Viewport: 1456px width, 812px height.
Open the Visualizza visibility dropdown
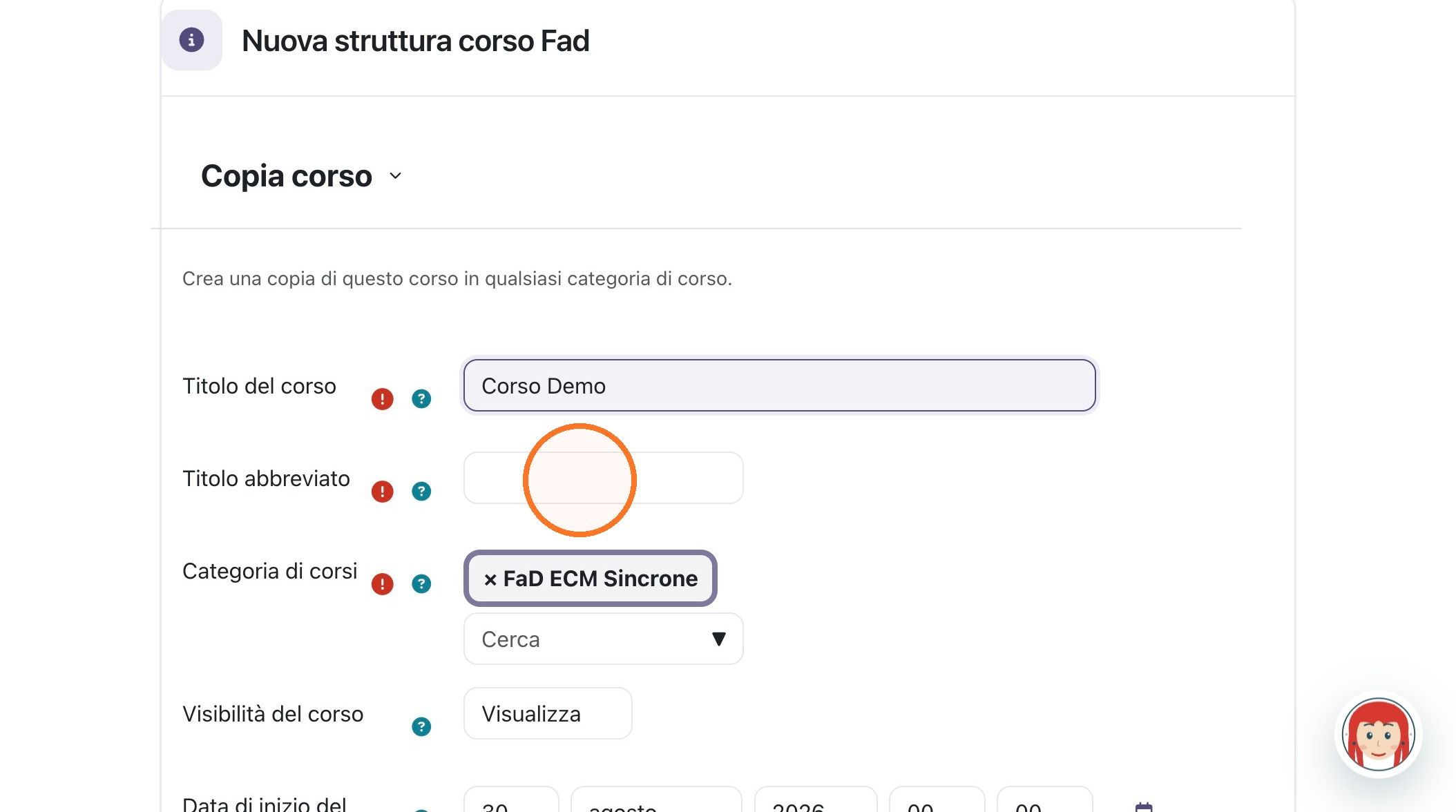pyautogui.click(x=548, y=713)
